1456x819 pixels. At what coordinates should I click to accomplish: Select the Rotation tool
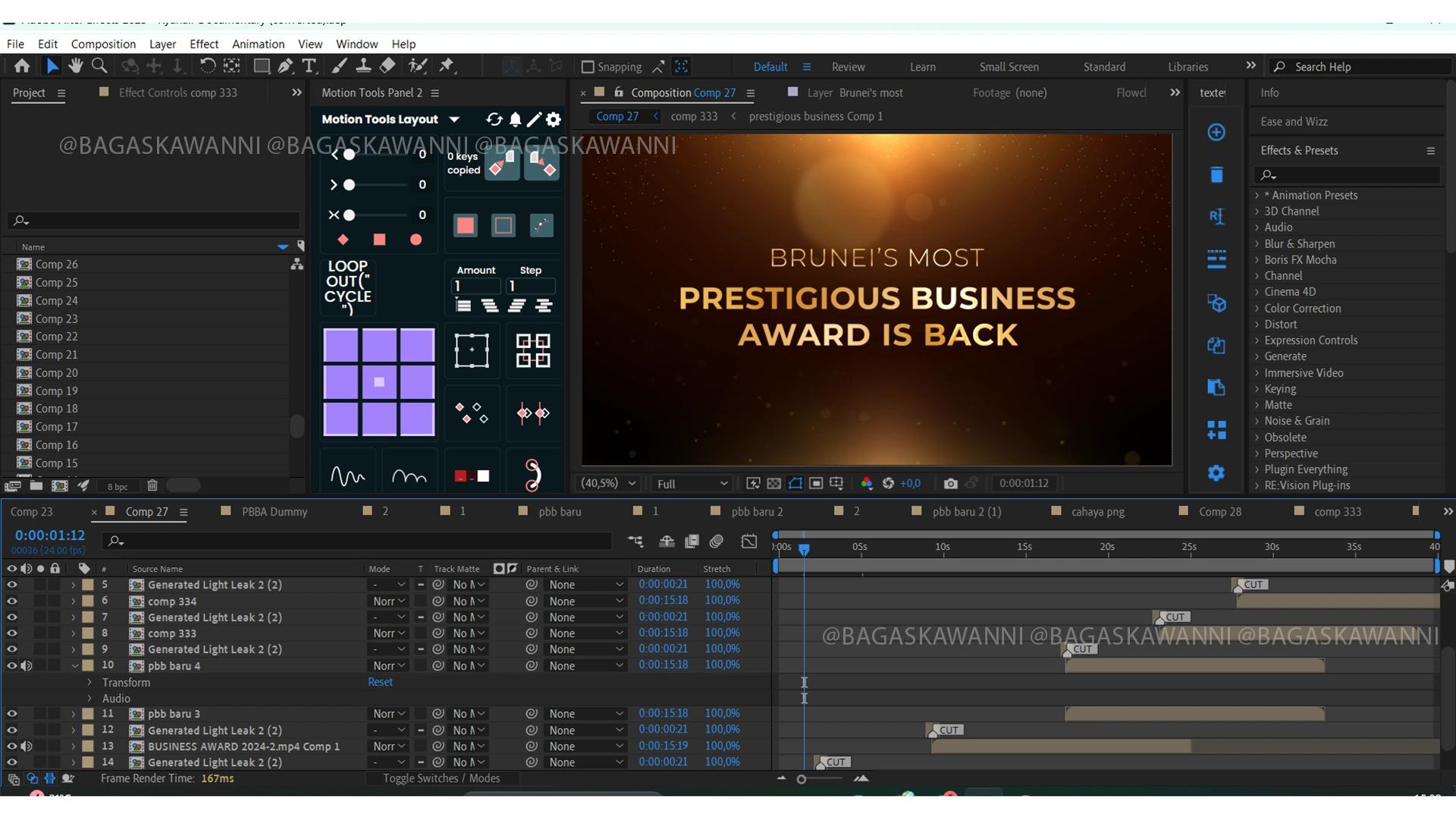(207, 66)
